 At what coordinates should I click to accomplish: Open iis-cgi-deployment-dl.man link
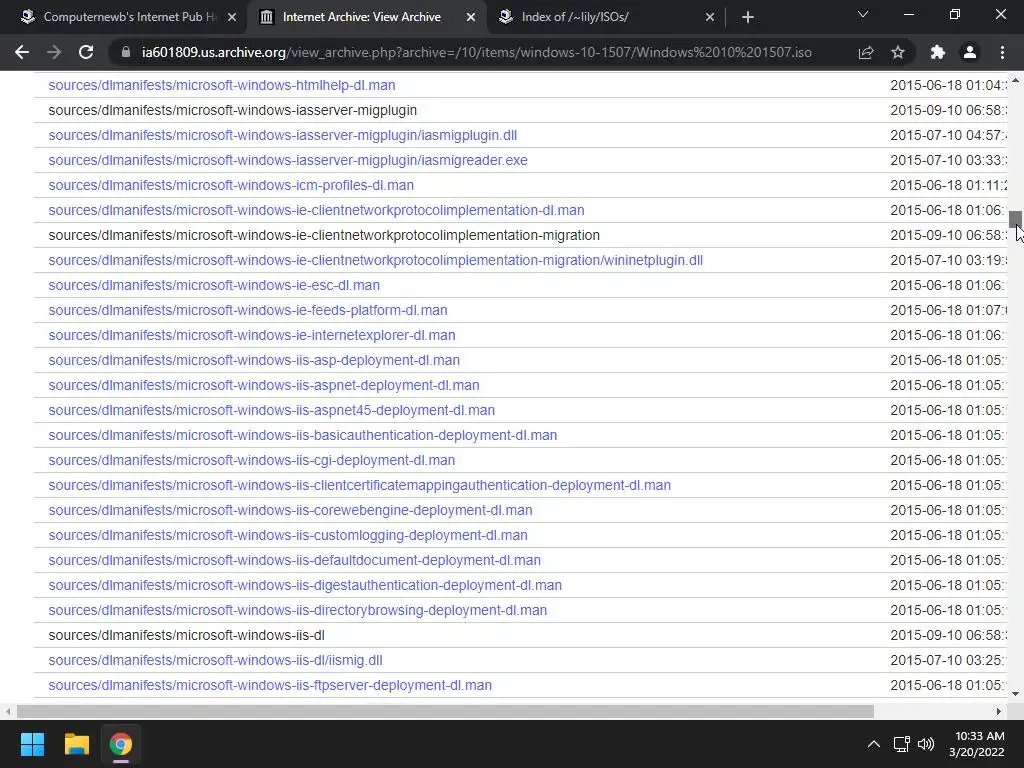click(251, 460)
